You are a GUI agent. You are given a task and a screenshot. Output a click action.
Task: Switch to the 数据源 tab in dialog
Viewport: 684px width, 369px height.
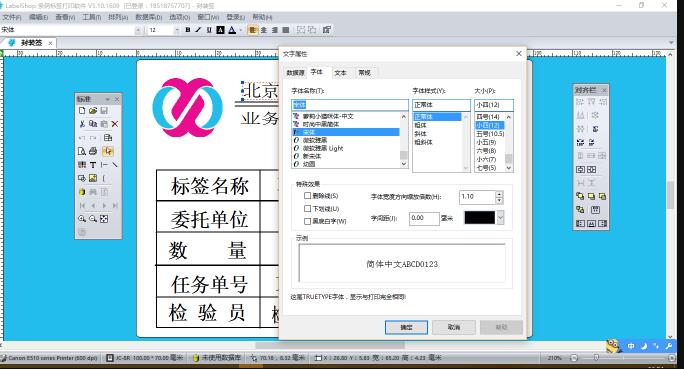click(295, 73)
